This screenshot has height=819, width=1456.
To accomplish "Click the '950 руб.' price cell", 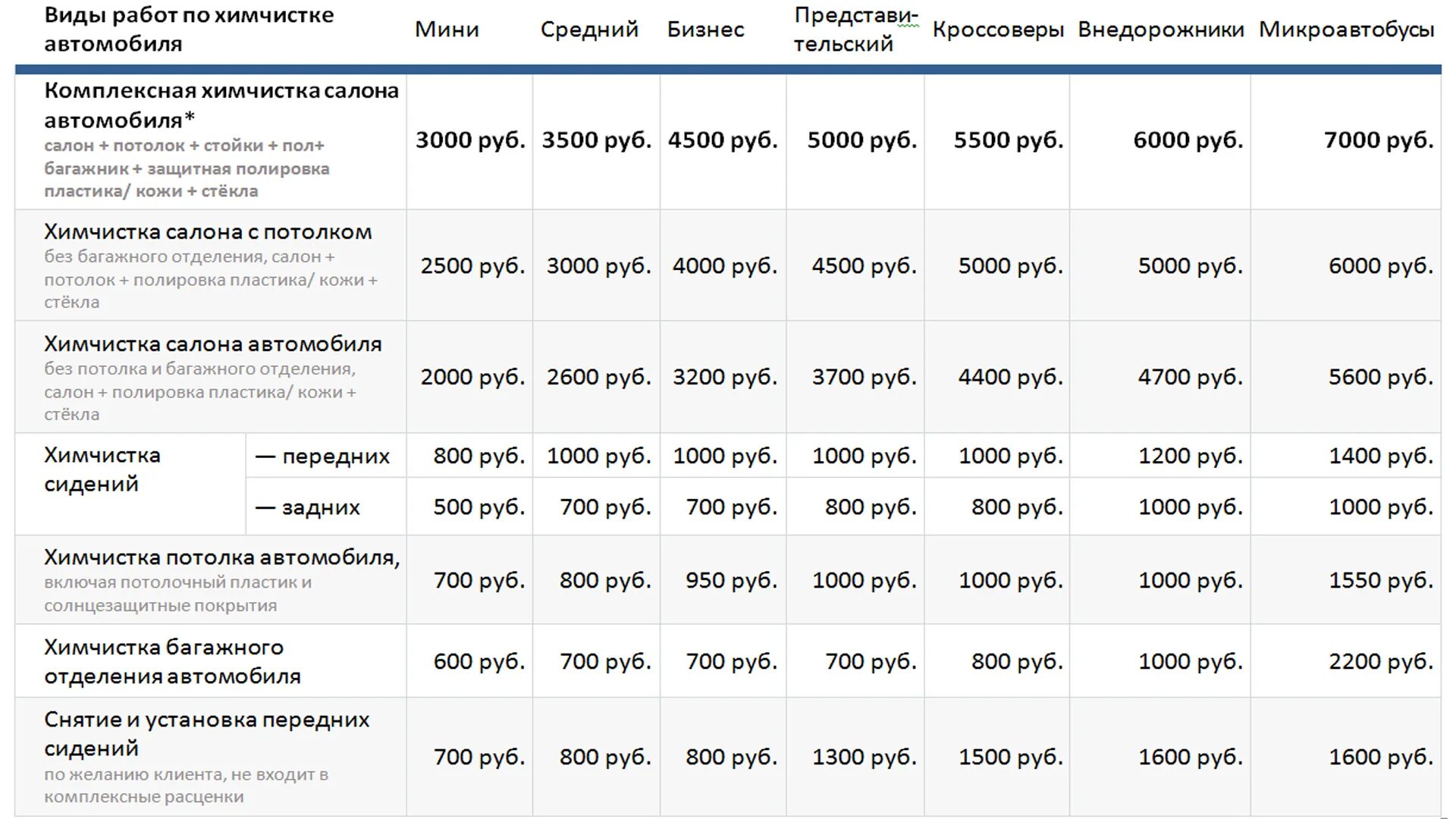I will tap(732, 580).
